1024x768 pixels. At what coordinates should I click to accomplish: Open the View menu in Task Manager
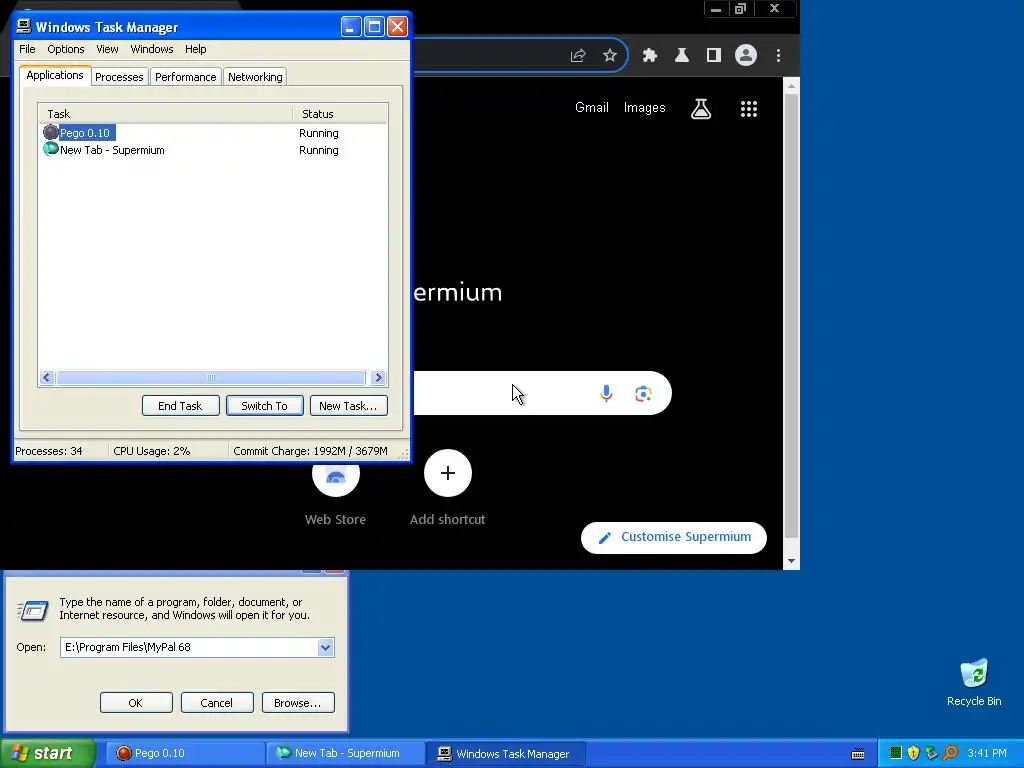(107, 49)
